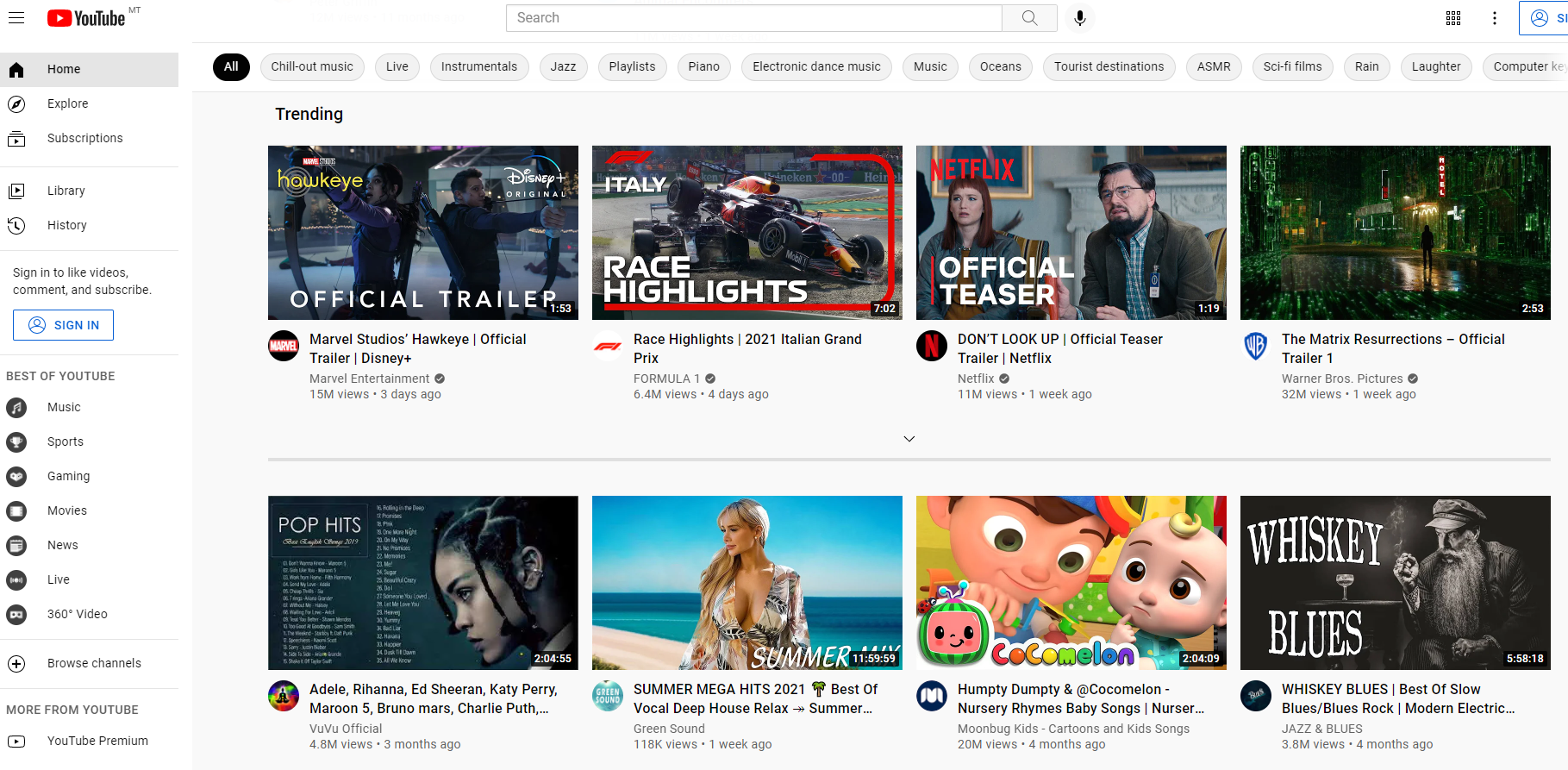Click the Moonbug Kids channel name
Viewport: 1568px width, 770px height.
pos(1073,729)
